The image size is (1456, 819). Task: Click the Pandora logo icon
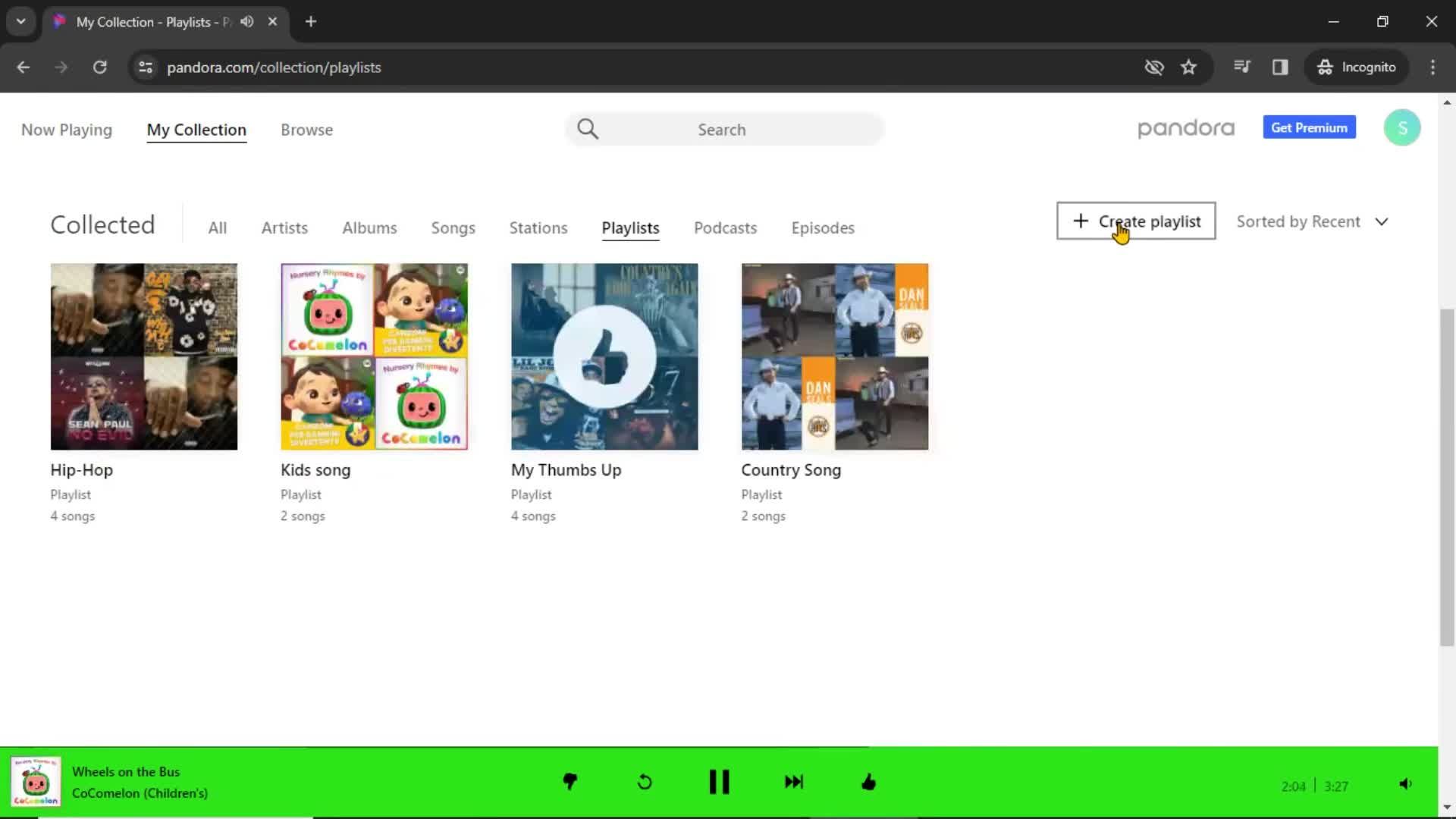(x=1185, y=127)
